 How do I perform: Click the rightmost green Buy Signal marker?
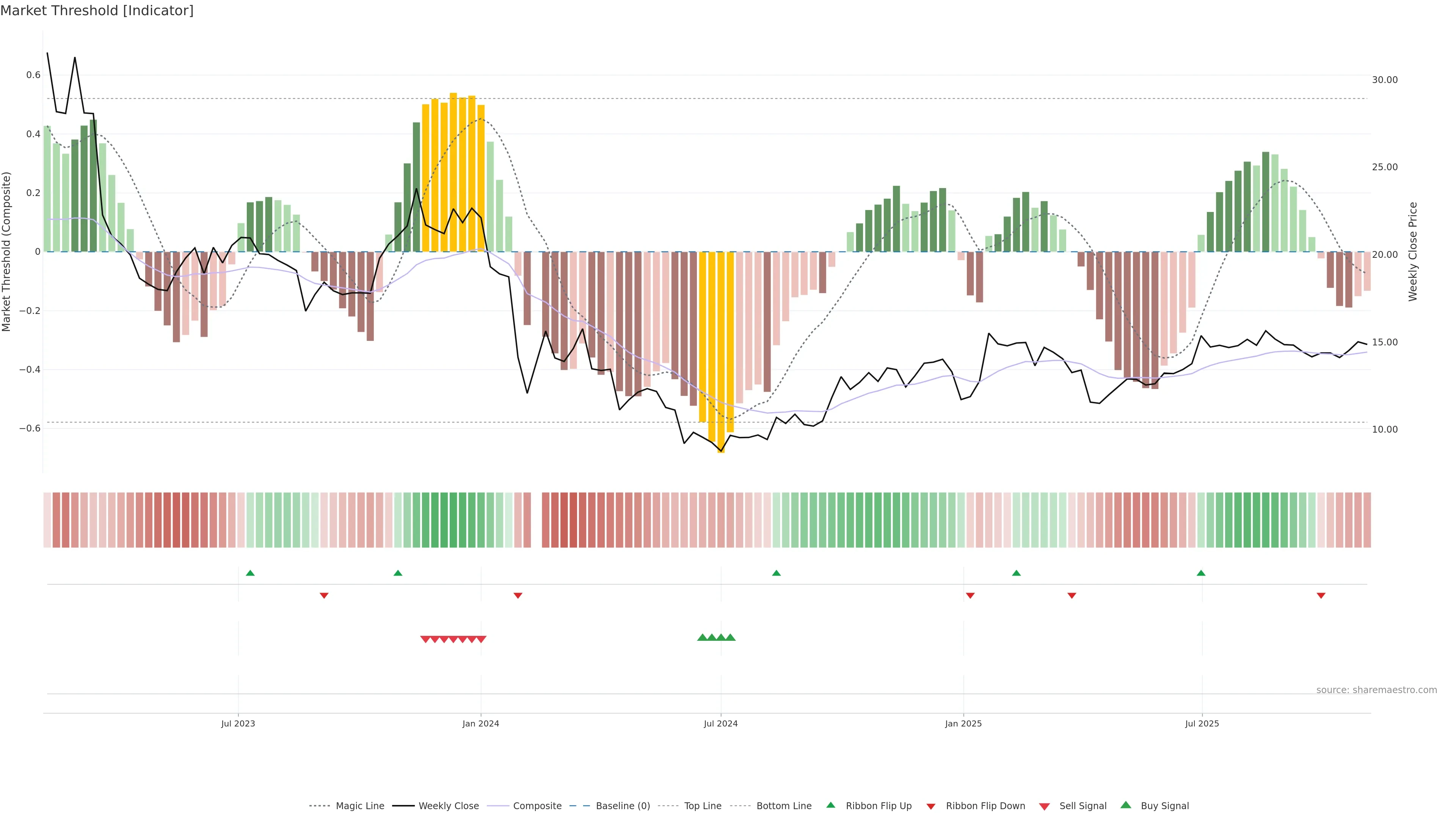pyautogui.click(x=730, y=637)
